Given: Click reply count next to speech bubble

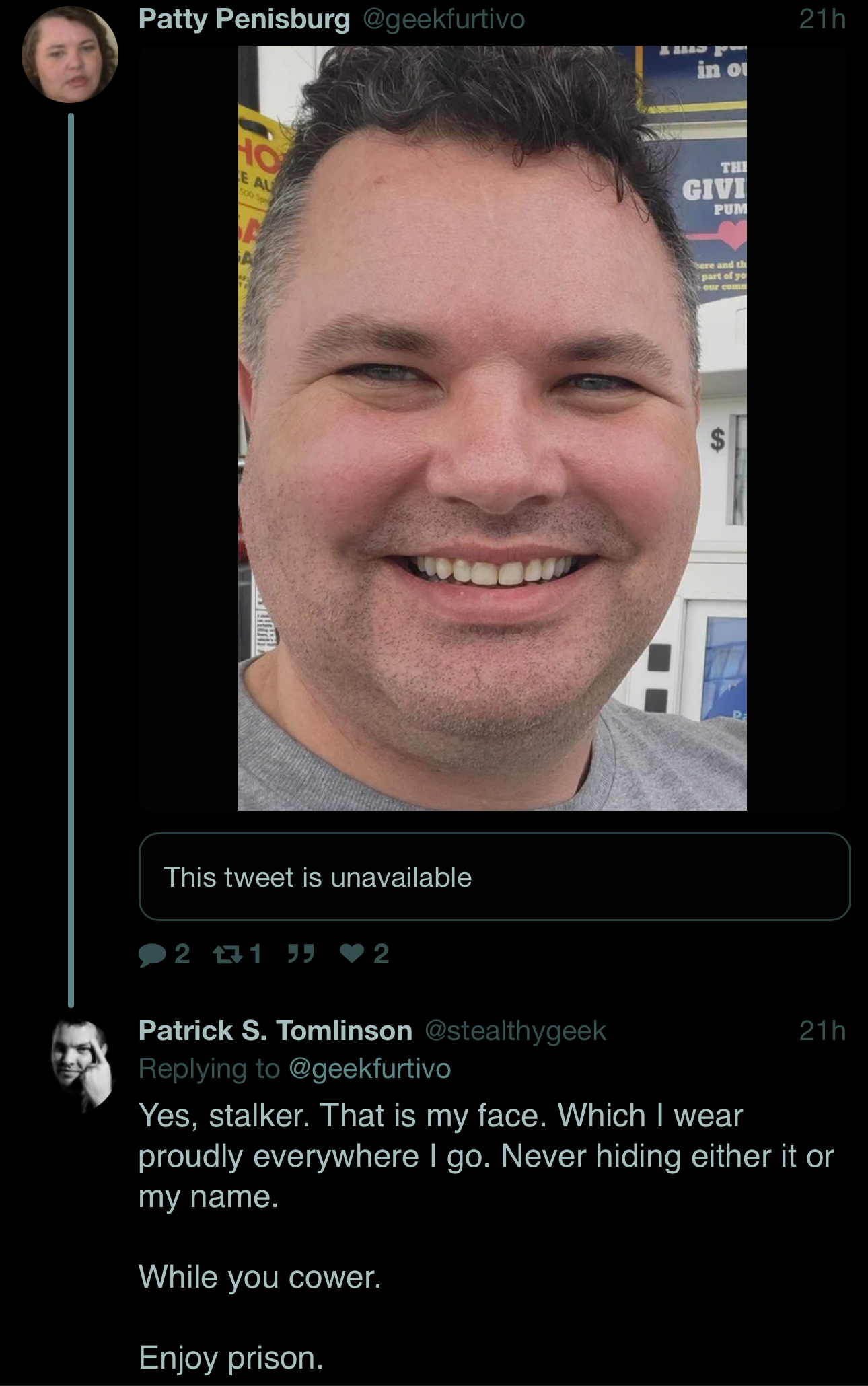Looking at the screenshot, I should click(x=182, y=954).
